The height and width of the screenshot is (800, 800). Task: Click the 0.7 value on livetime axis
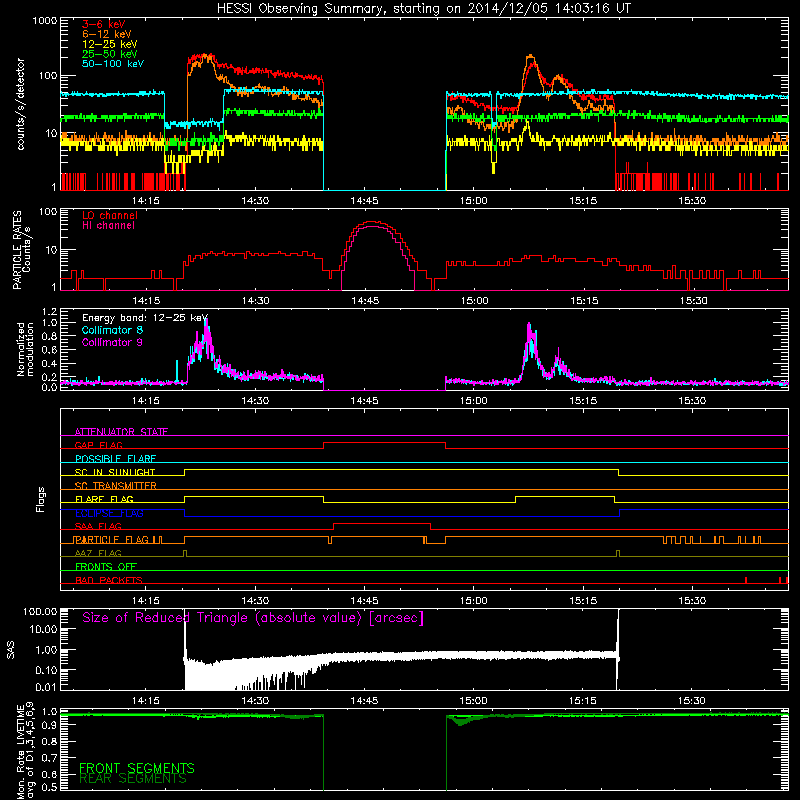point(49,758)
